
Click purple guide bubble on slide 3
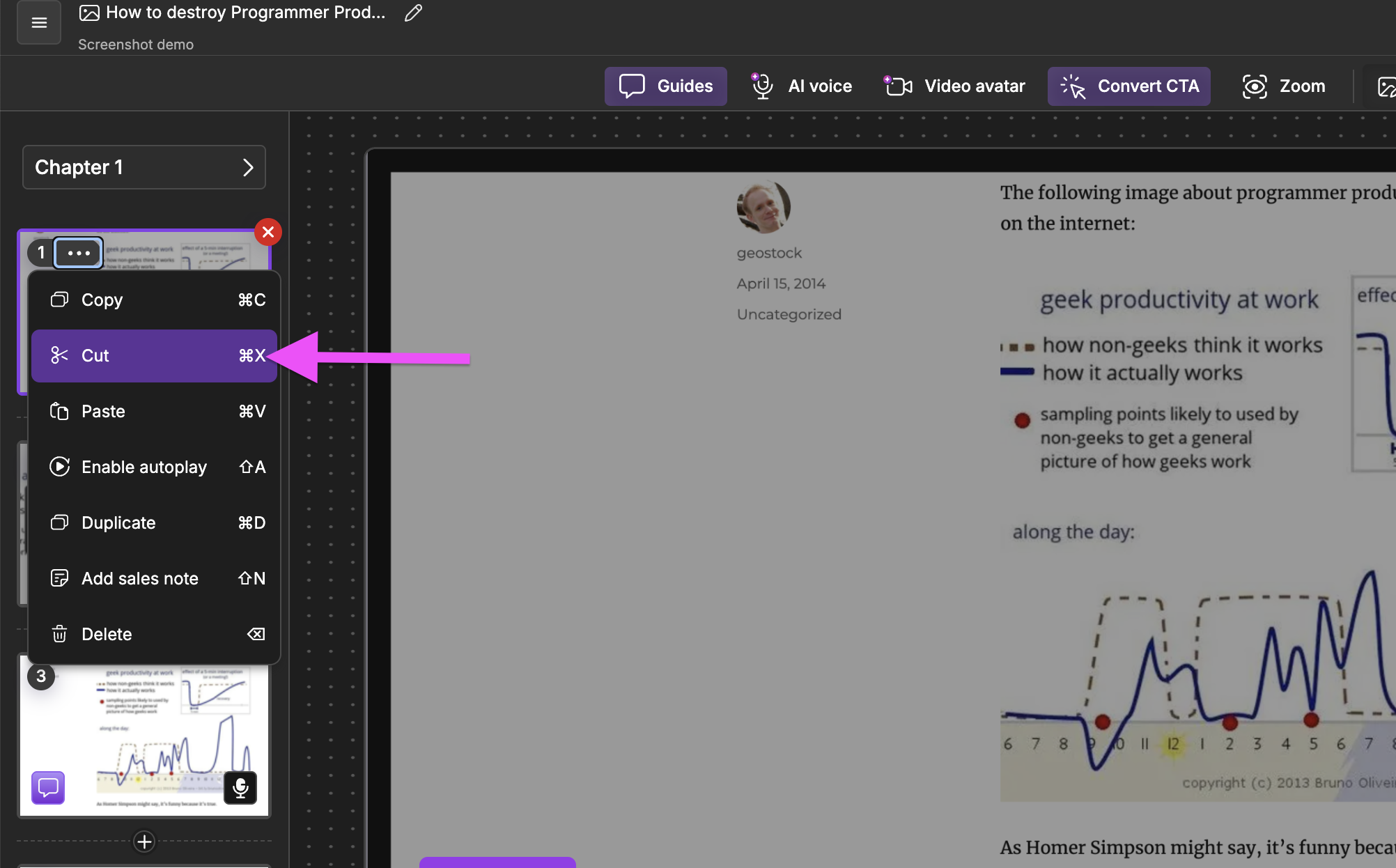point(48,787)
